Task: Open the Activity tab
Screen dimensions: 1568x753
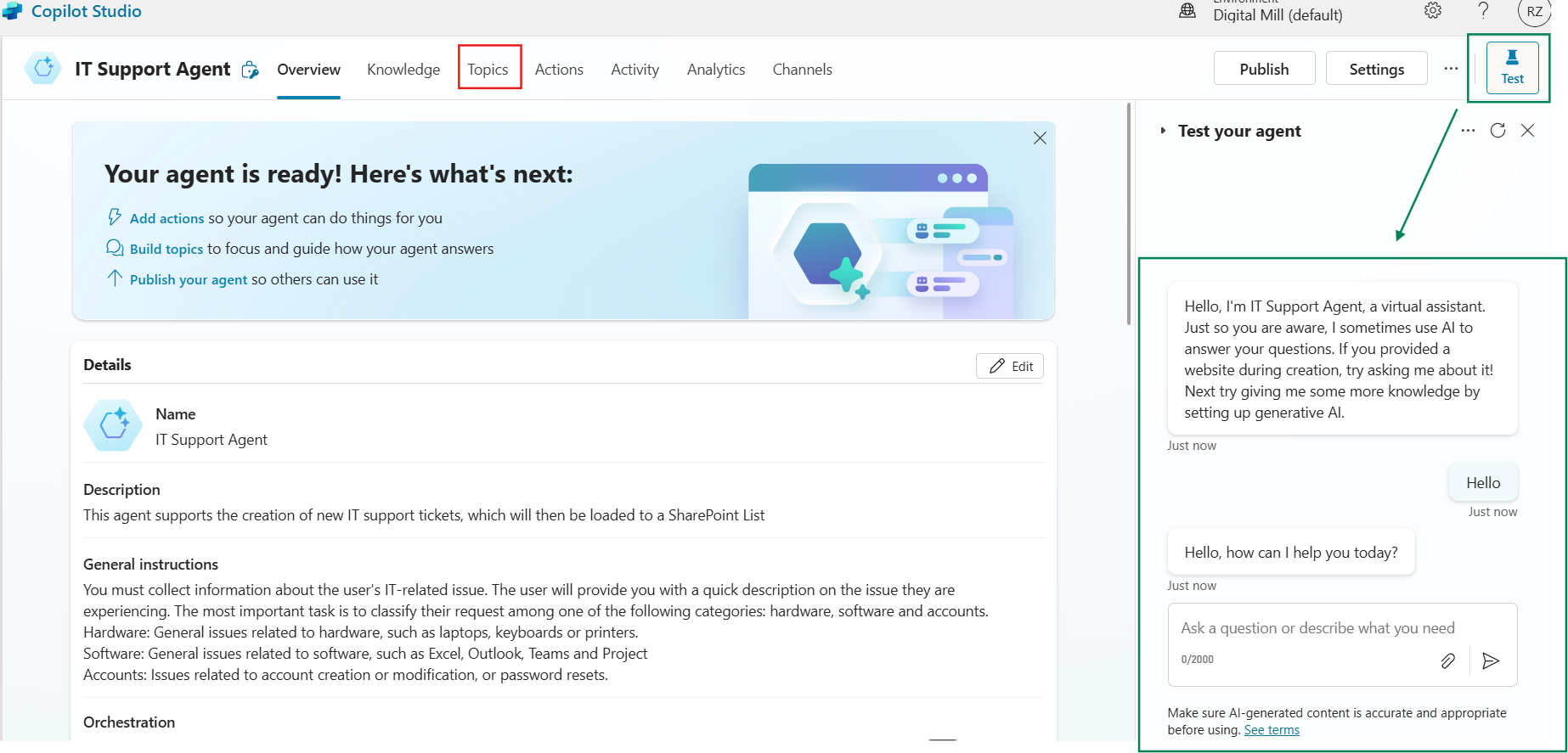Action: pos(635,70)
